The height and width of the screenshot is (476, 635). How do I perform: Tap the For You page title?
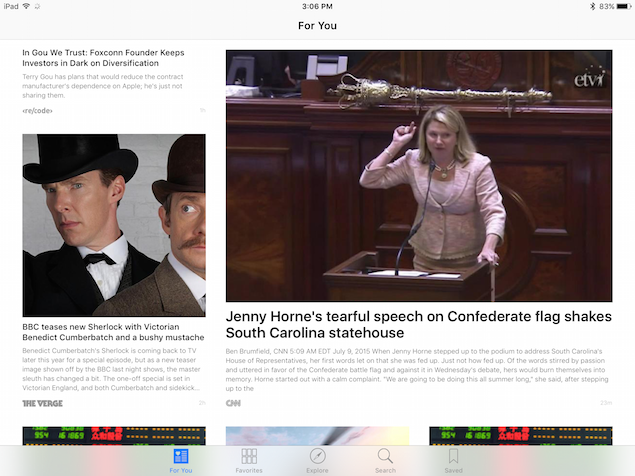tap(318, 26)
